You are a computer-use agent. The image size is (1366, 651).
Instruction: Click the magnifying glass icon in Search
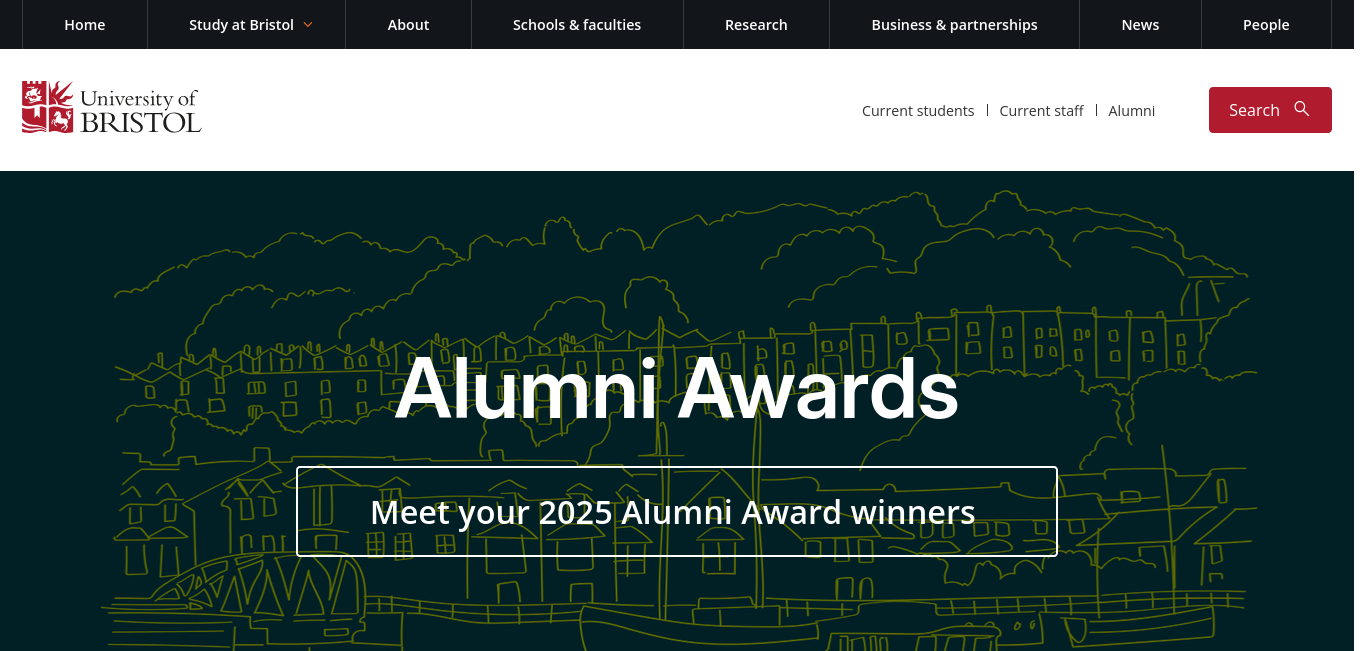(1301, 109)
